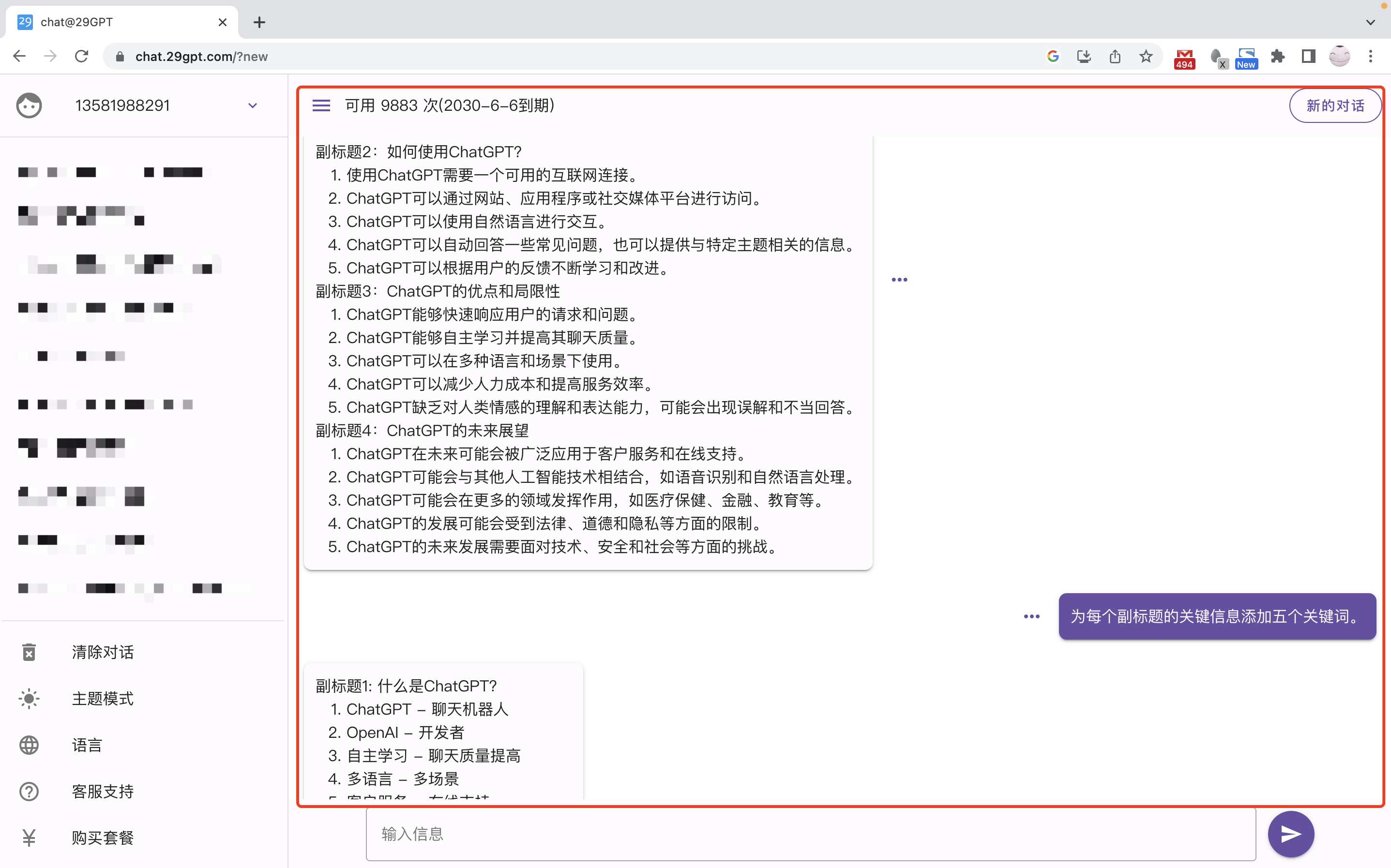This screenshot has height=868, width=1391.
Task: Open 主题模式 theme settings
Action: (x=103, y=699)
